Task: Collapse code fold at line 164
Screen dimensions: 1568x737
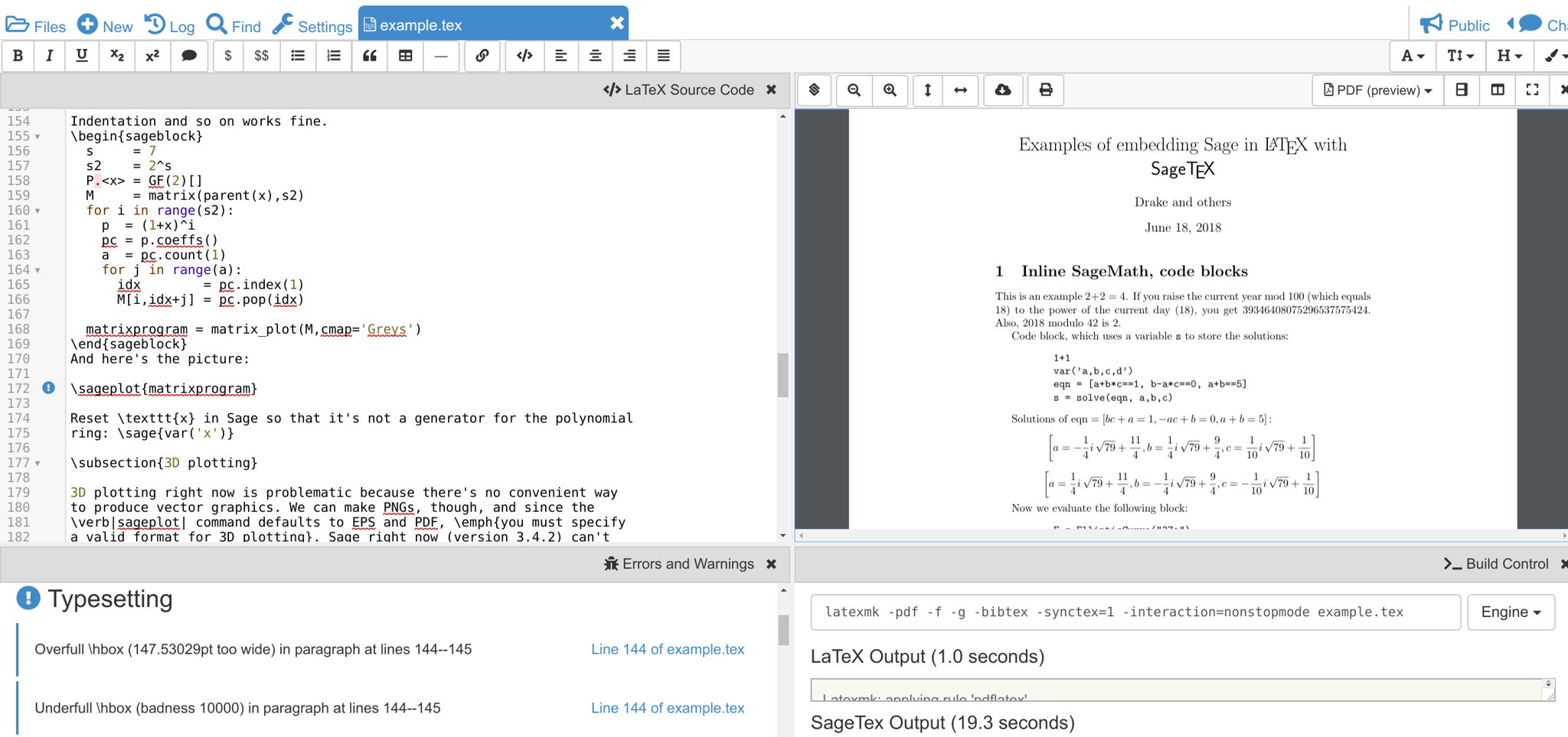Action: click(38, 270)
